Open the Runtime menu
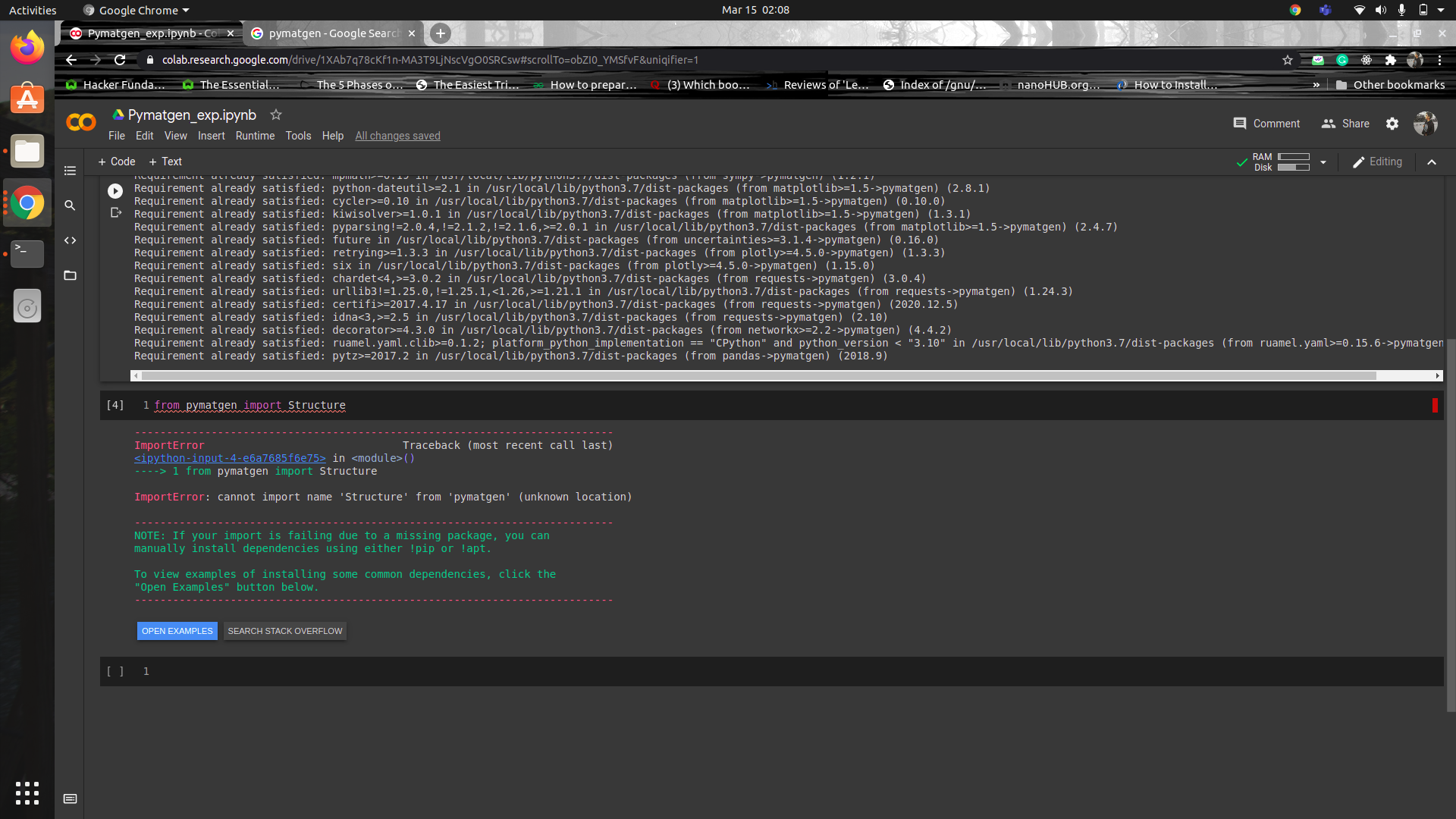 click(x=255, y=136)
